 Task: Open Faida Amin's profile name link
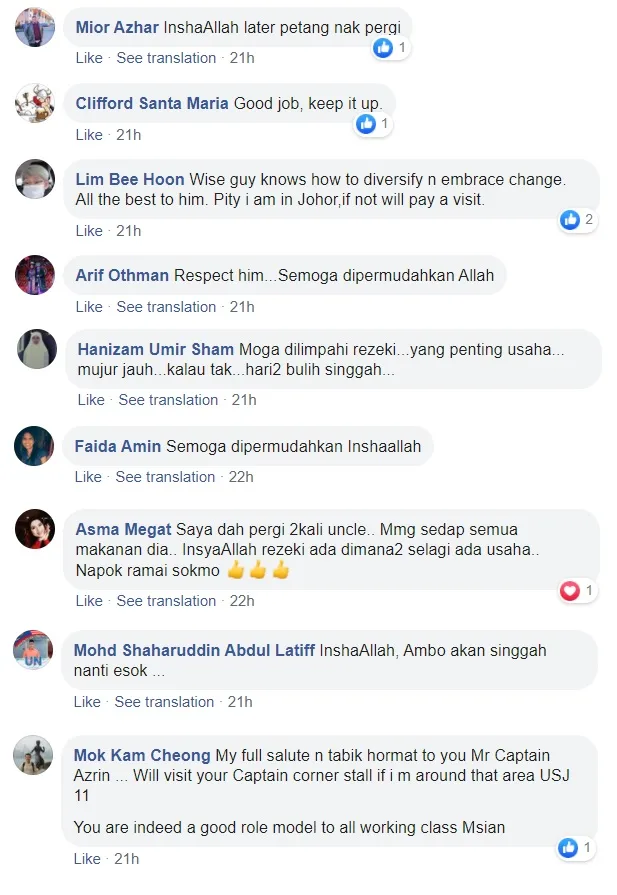point(118,446)
